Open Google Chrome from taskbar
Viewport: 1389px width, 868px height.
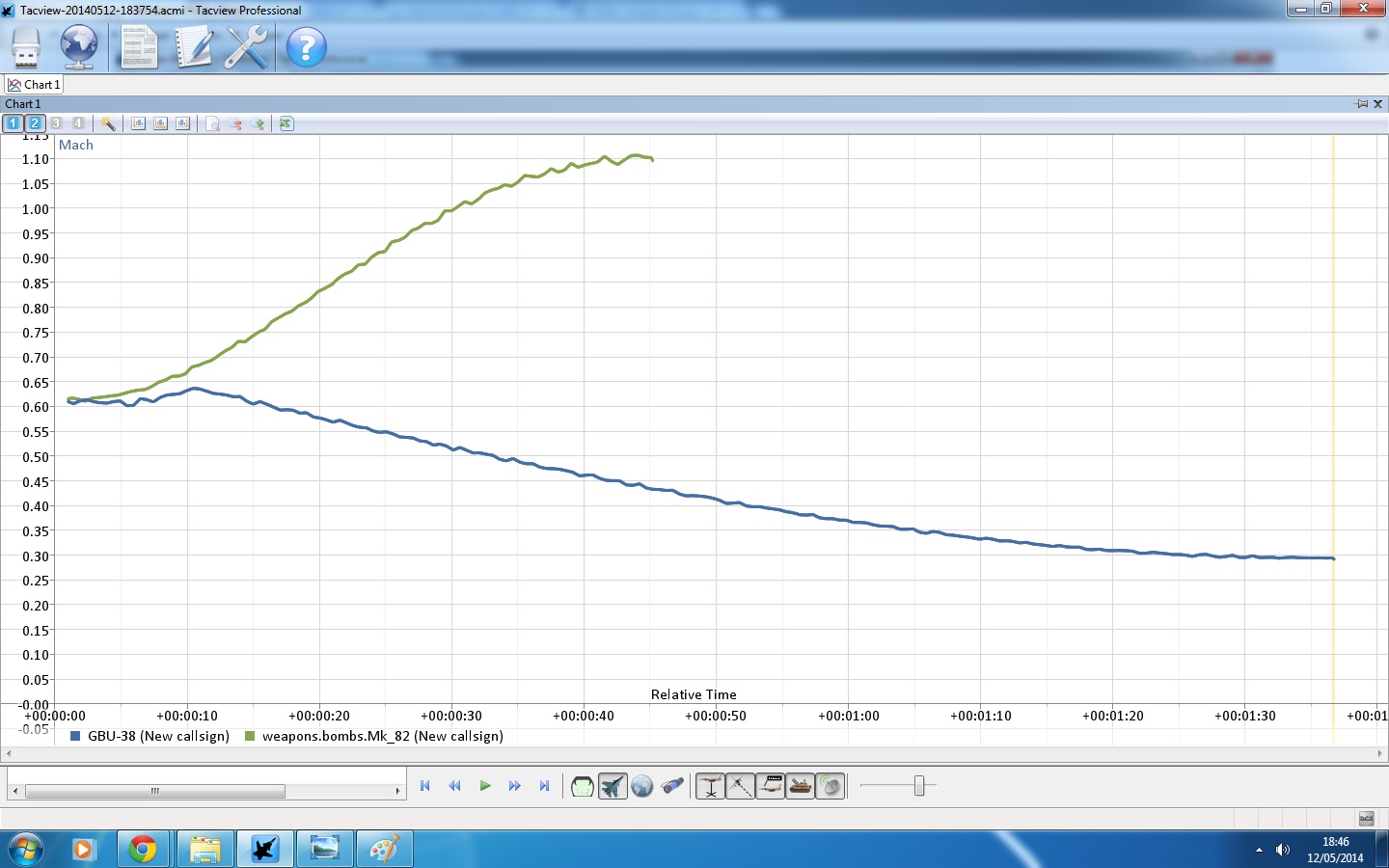pyautogui.click(x=143, y=850)
